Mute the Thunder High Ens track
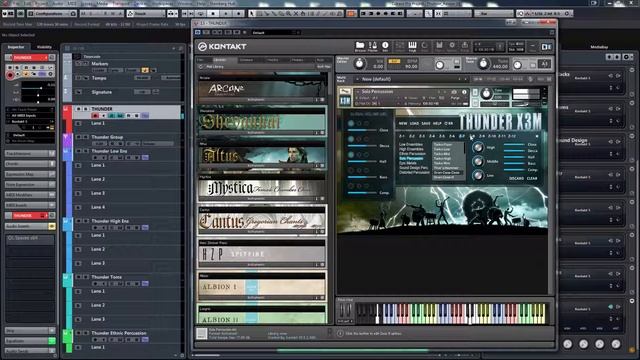Image resolution: width=640 pixels, height=360 pixels. (x=79, y=221)
